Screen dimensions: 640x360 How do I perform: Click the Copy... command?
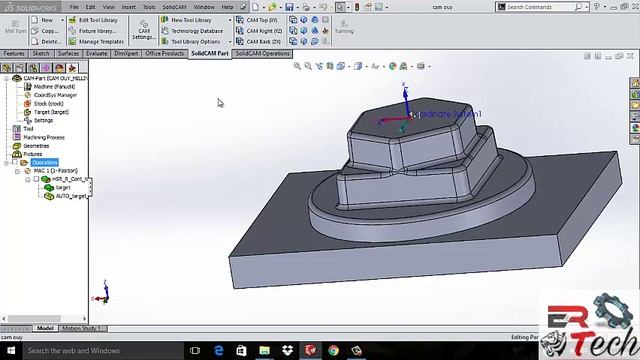pos(45,31)
